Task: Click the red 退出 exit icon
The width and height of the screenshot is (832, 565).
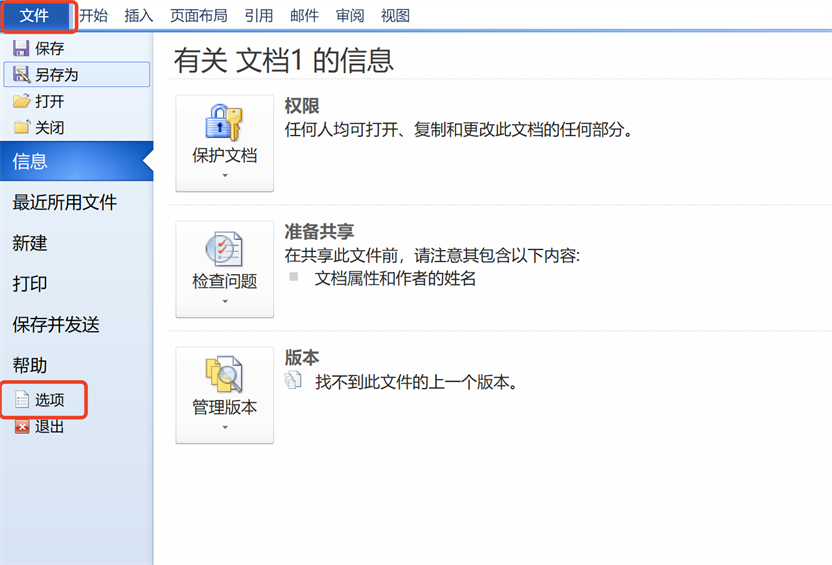Action: (22, 426)
